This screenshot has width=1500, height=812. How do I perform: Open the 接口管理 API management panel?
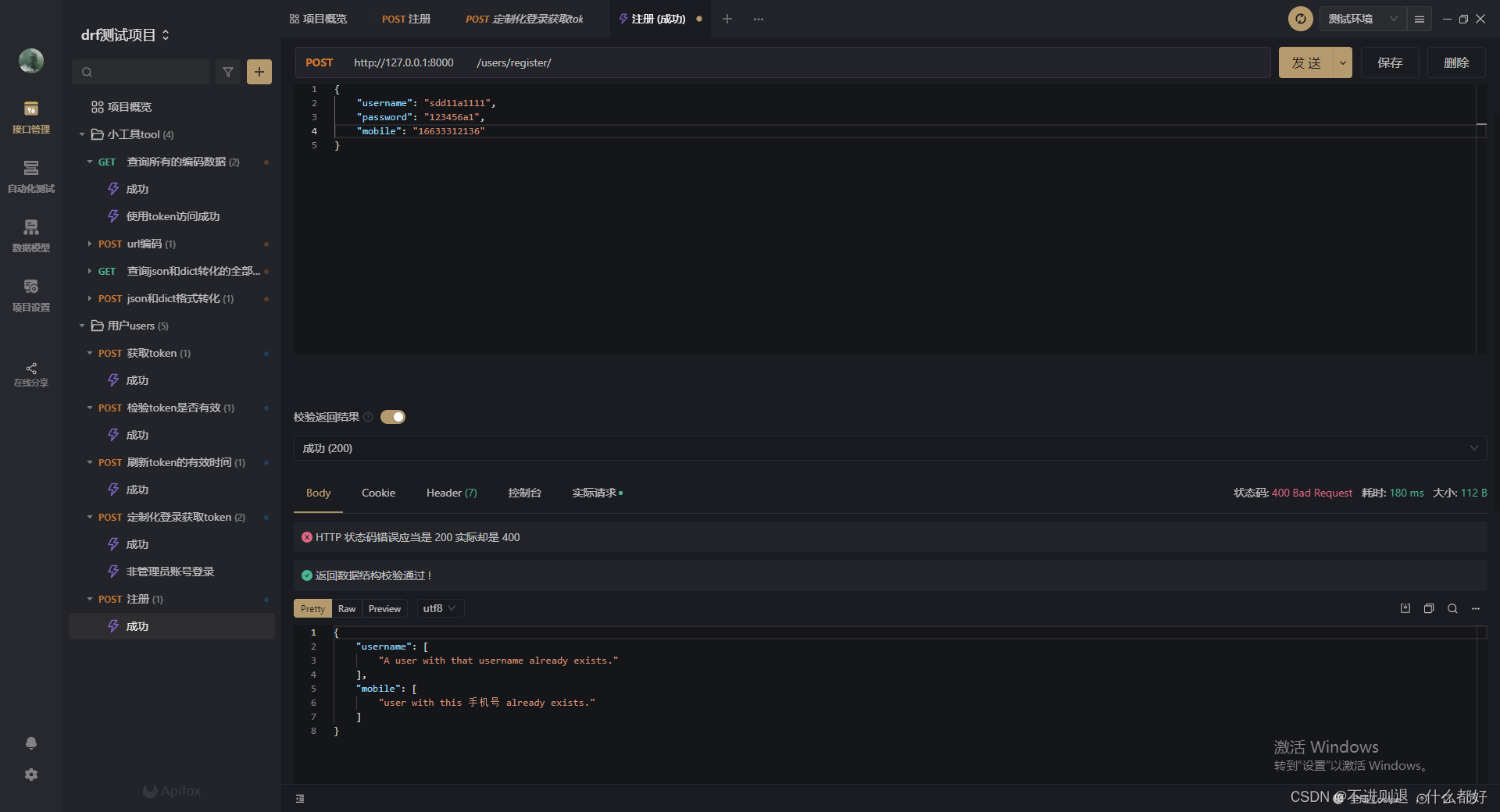click(x=31, y=117)
